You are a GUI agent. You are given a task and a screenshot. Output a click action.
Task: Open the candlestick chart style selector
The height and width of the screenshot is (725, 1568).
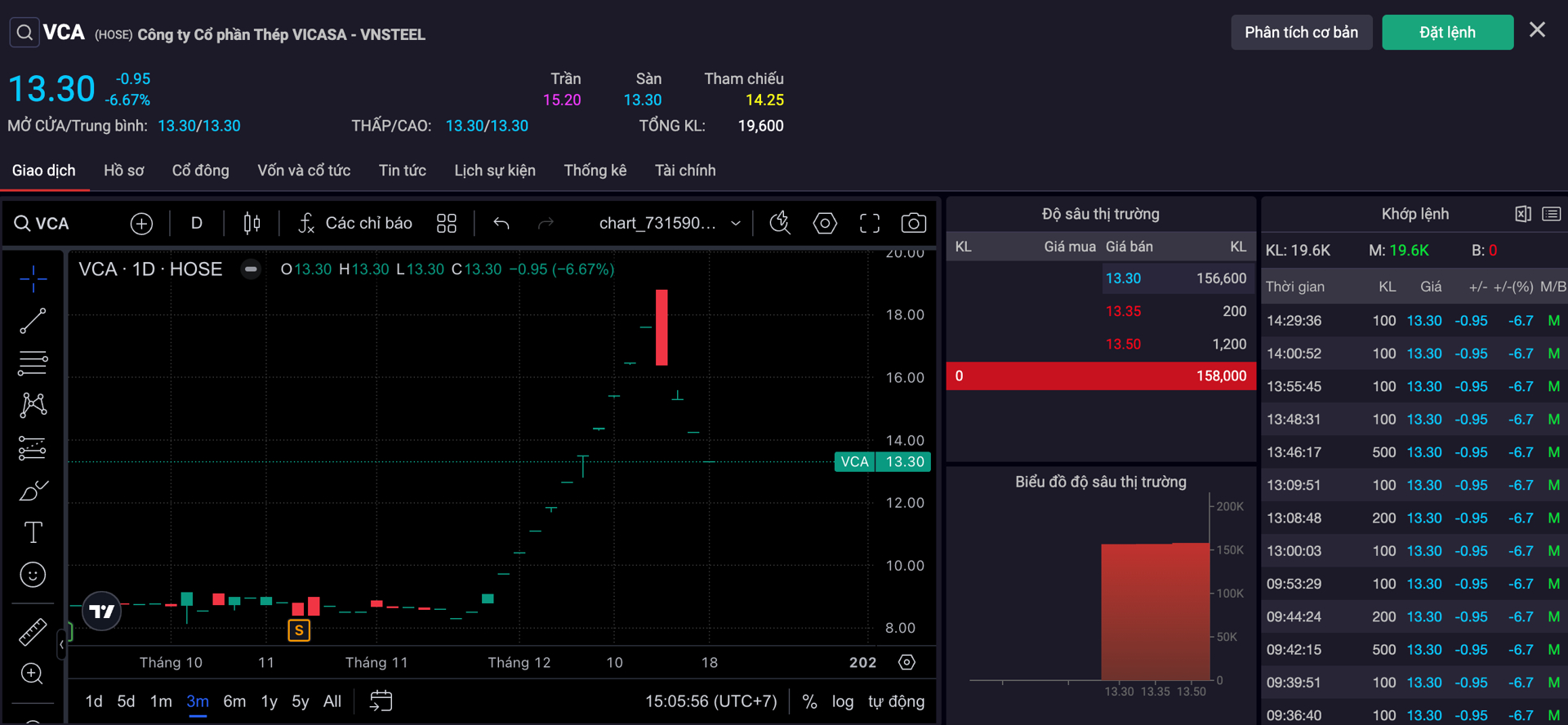pos(252,223)
